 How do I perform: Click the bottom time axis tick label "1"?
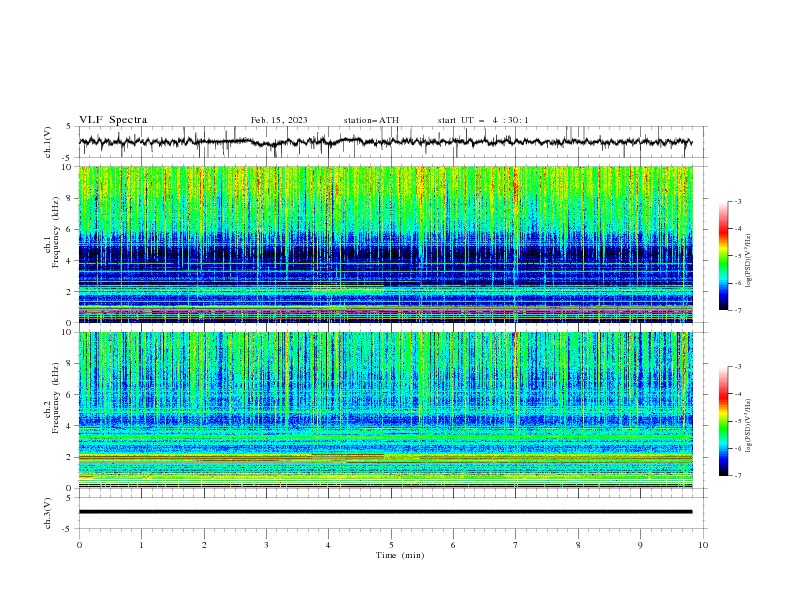pos(141,545)
